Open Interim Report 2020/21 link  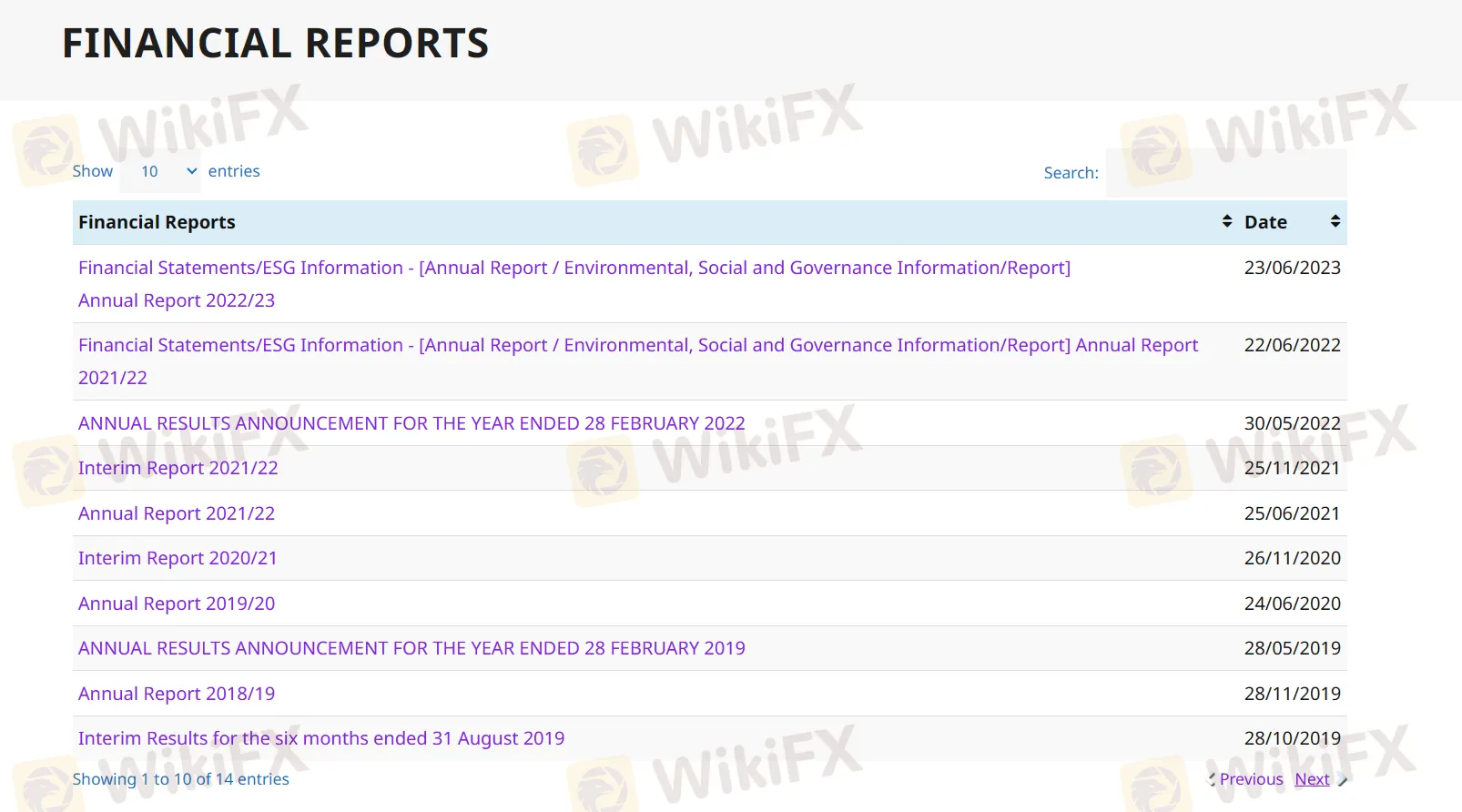coord(178,558)
